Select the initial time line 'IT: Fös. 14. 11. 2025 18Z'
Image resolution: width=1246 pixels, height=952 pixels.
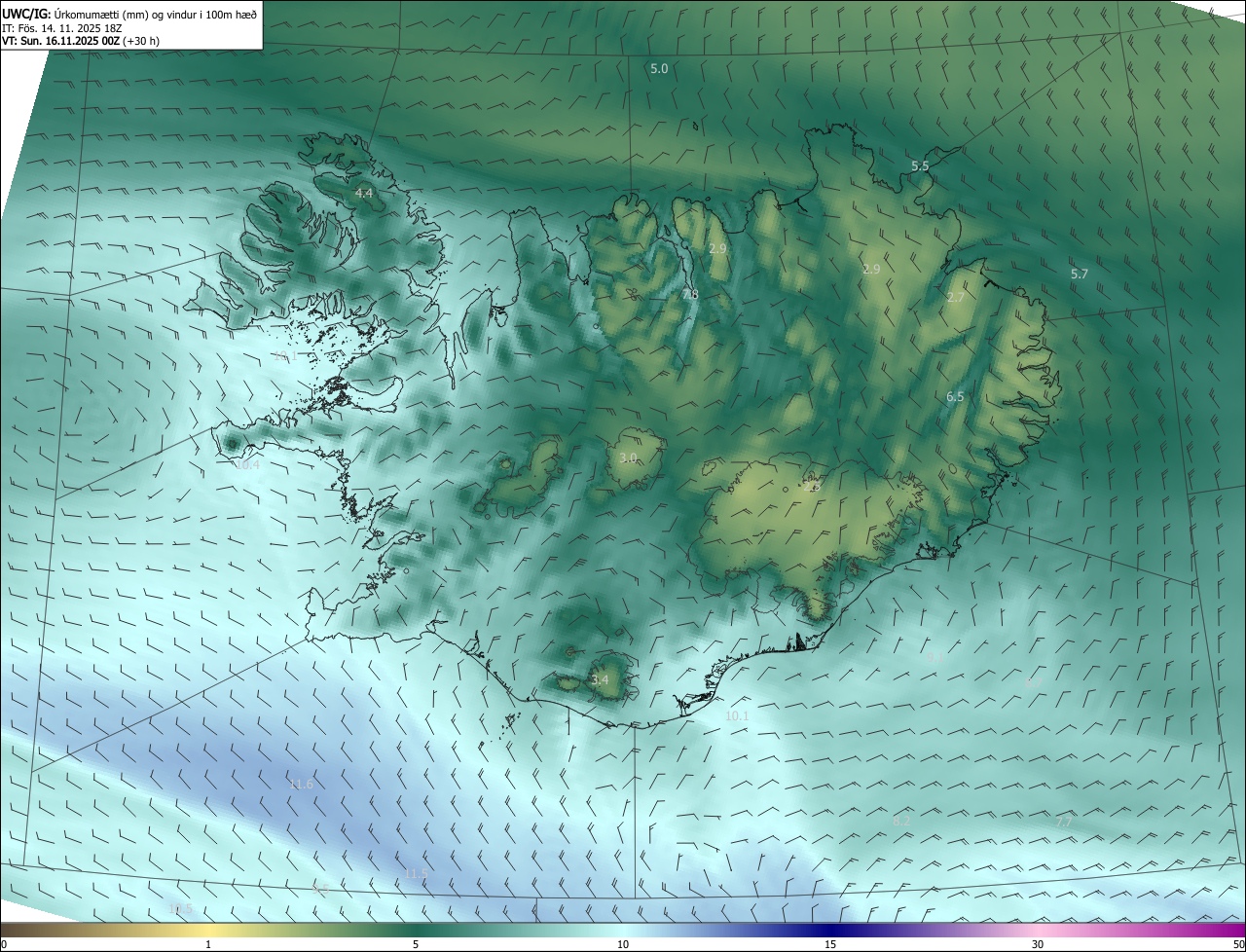click(64, 27)
